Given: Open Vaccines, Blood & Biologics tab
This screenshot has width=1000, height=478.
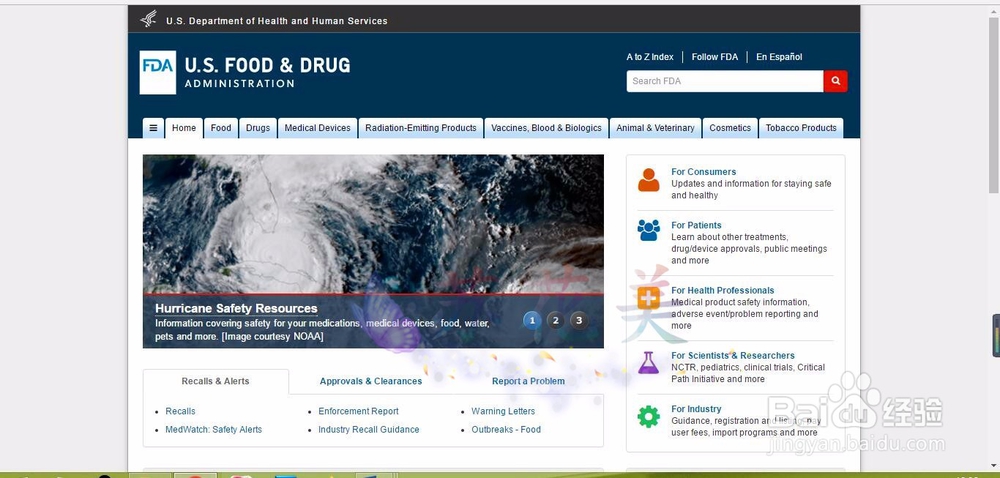Looking at the screenshot, I should pyautogui.click(x=547, y=128).
